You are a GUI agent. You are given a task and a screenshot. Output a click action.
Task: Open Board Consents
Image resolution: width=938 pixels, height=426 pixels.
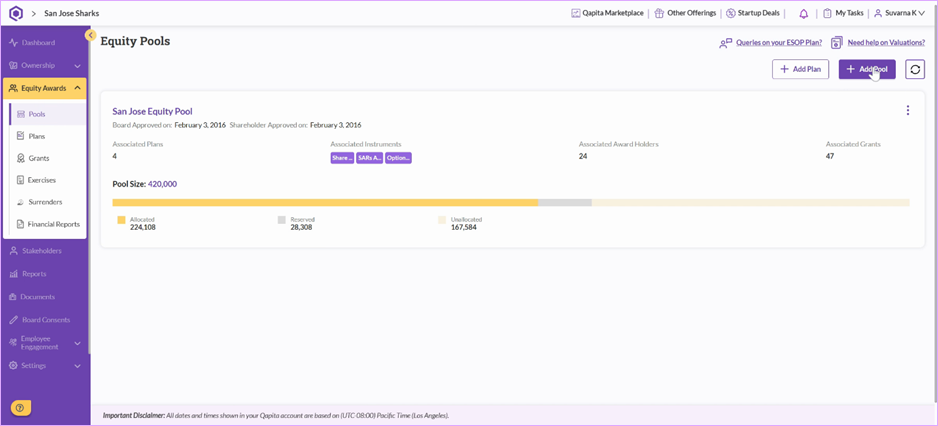click(45, 320)
